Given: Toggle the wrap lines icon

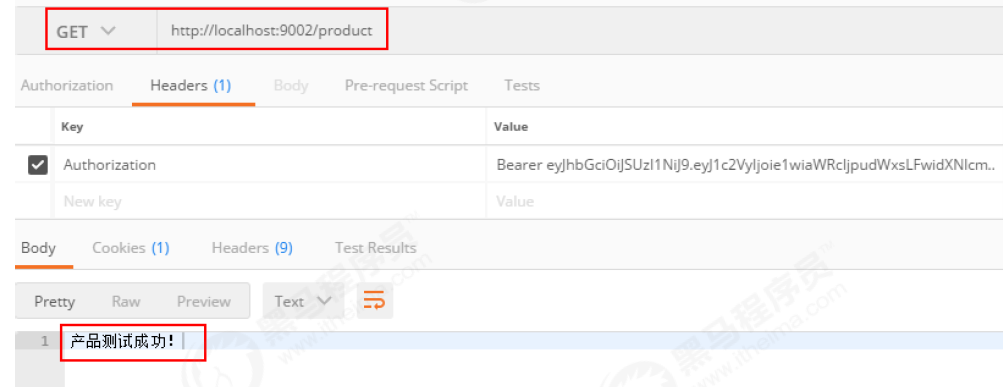Looking at the screenshot, I should pyautogui.click(x=375, y=301).
